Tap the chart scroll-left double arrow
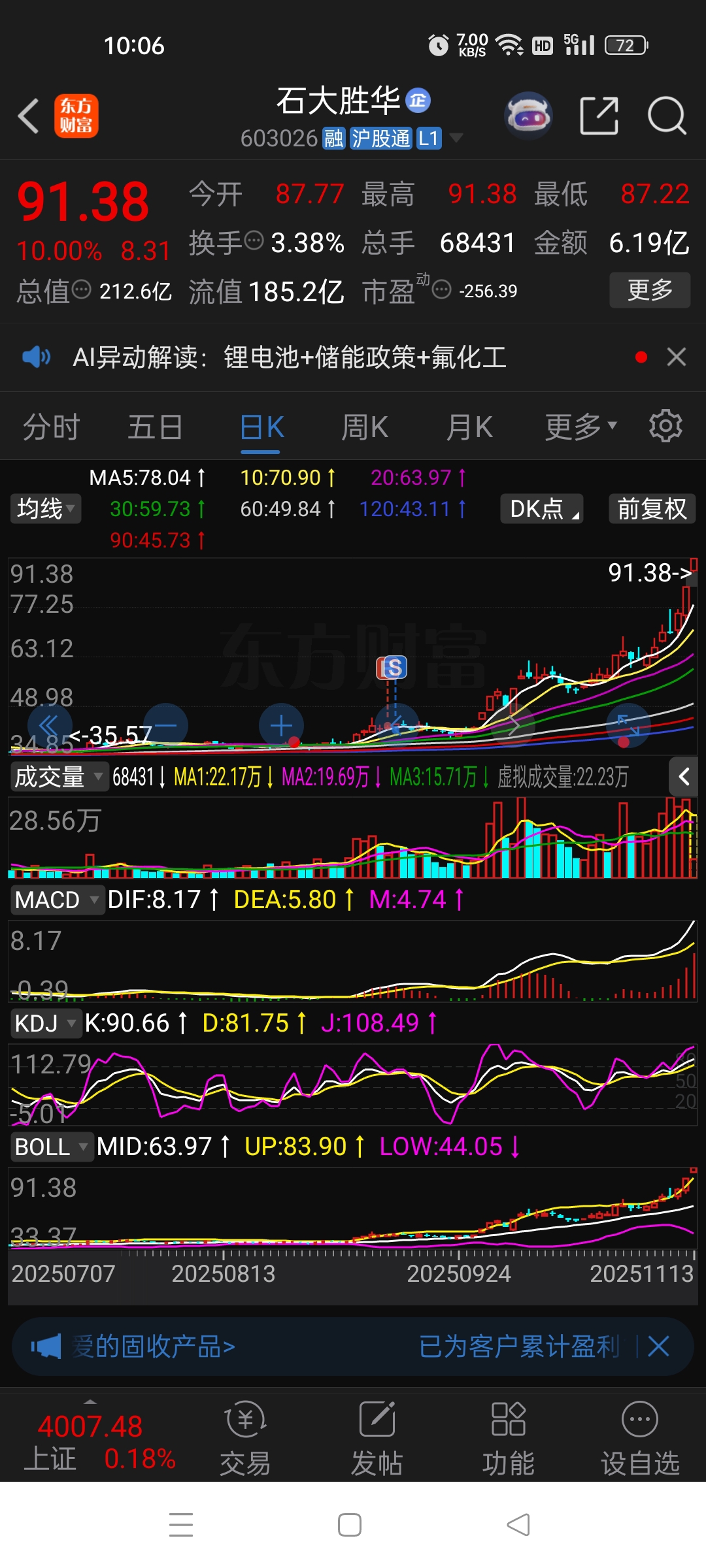 [49, 726]
